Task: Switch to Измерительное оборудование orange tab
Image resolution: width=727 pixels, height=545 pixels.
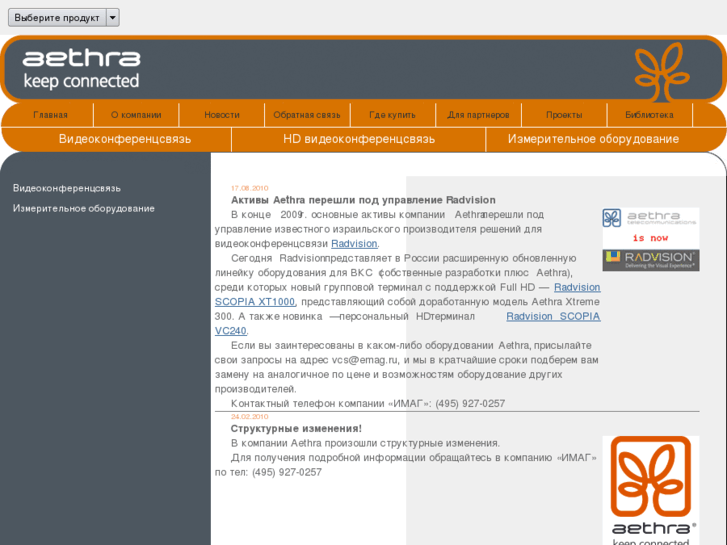Action: [593, 139]
